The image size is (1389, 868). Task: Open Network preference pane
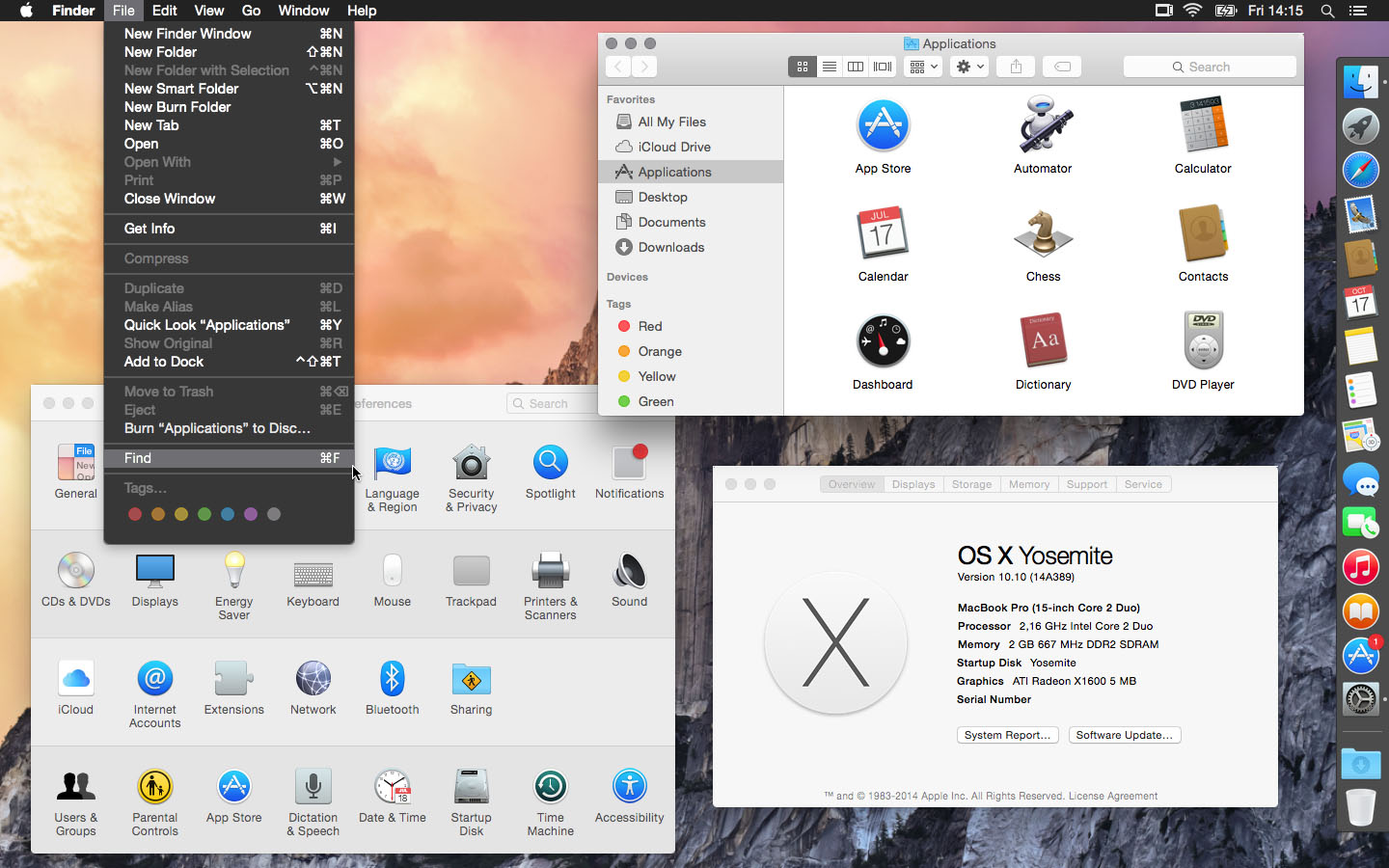click(x=313, y=679)
